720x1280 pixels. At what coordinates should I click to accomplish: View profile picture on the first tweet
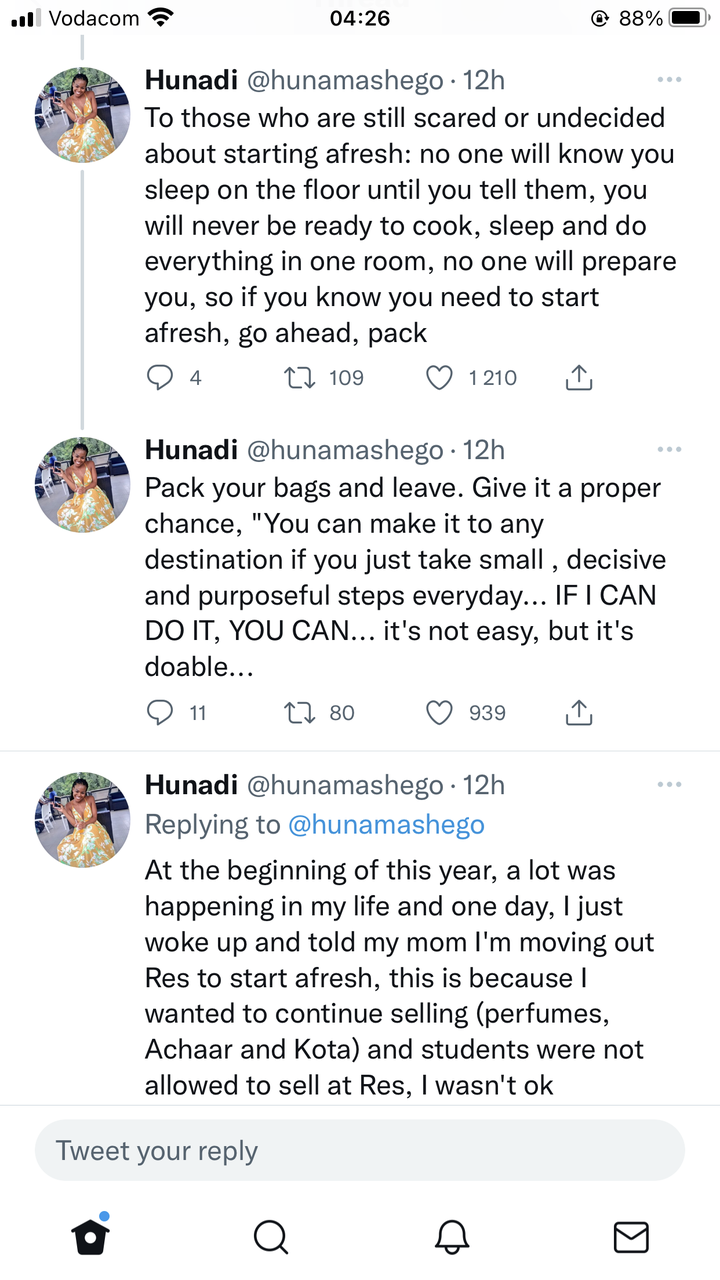[83, 116]
